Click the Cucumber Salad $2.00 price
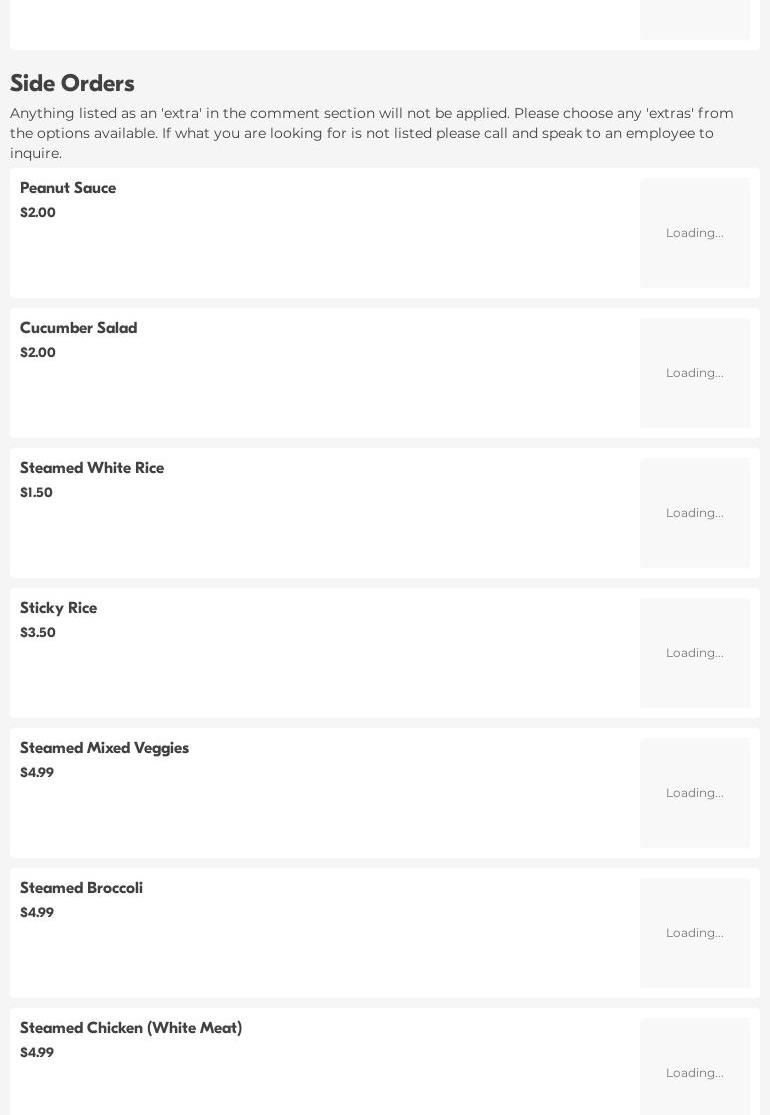Image resolution: width=770 pixels, height=1115 pixels. pos(38,353)
